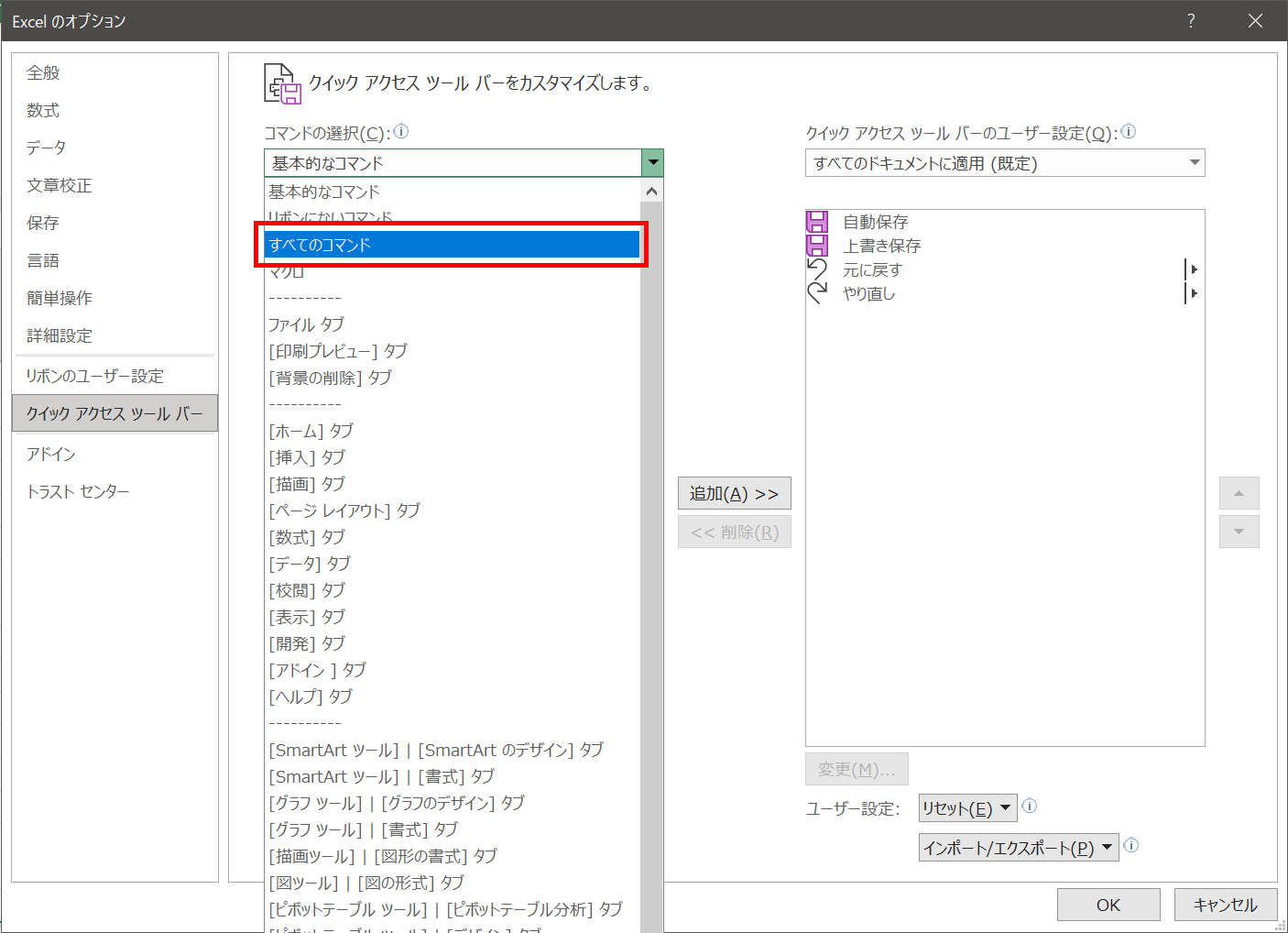The image size is (1288, 933).
Task: Click the 追加(A) >> button
Action: pyautogui.click(x=734, y=493)
